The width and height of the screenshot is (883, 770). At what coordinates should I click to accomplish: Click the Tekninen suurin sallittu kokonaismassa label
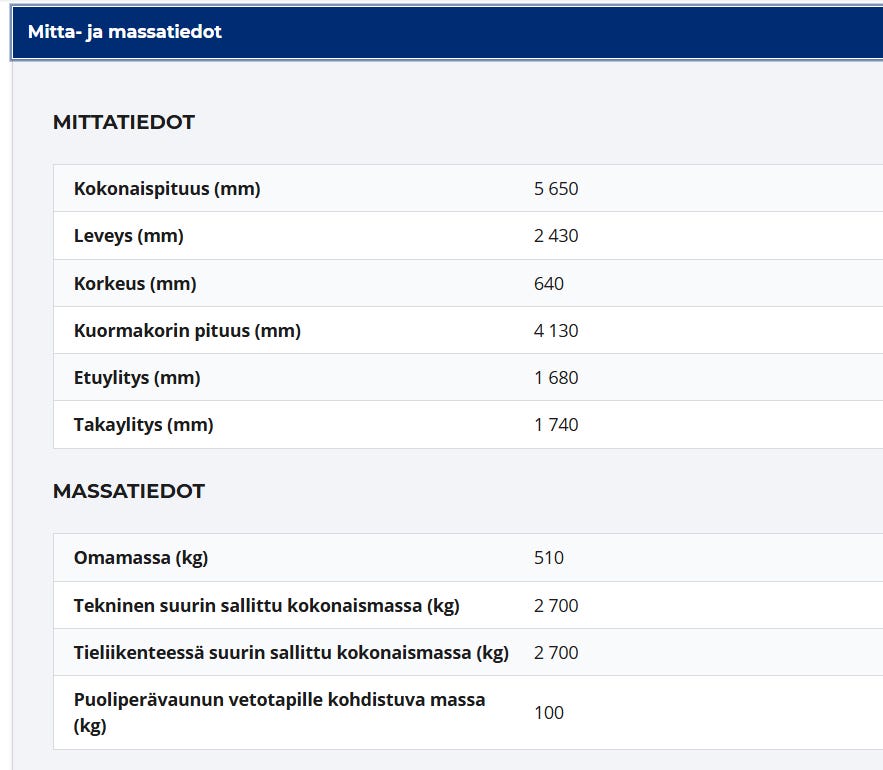pos(267,606)
